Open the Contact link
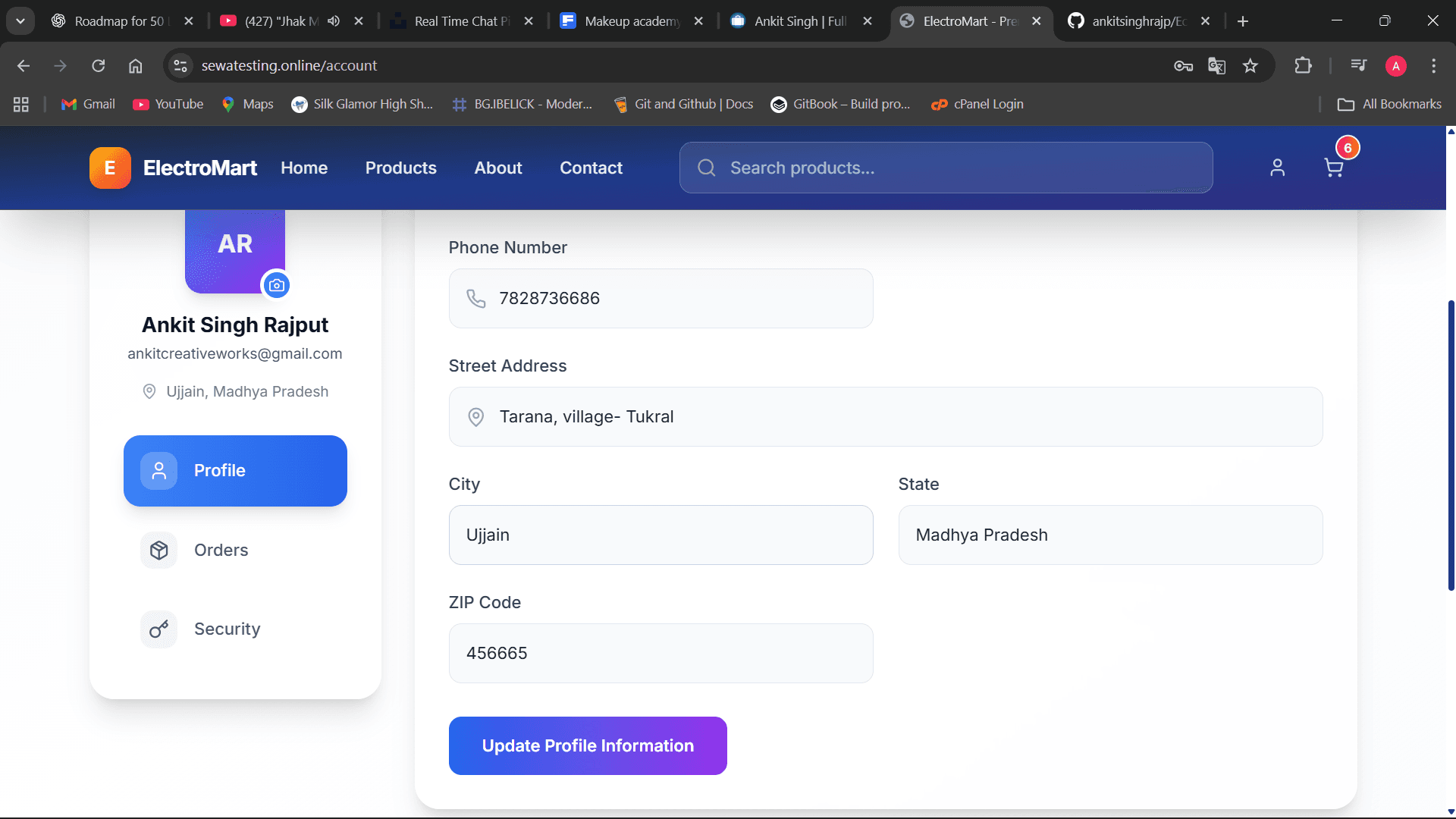The image size is (1456, 819). (591, 168)
